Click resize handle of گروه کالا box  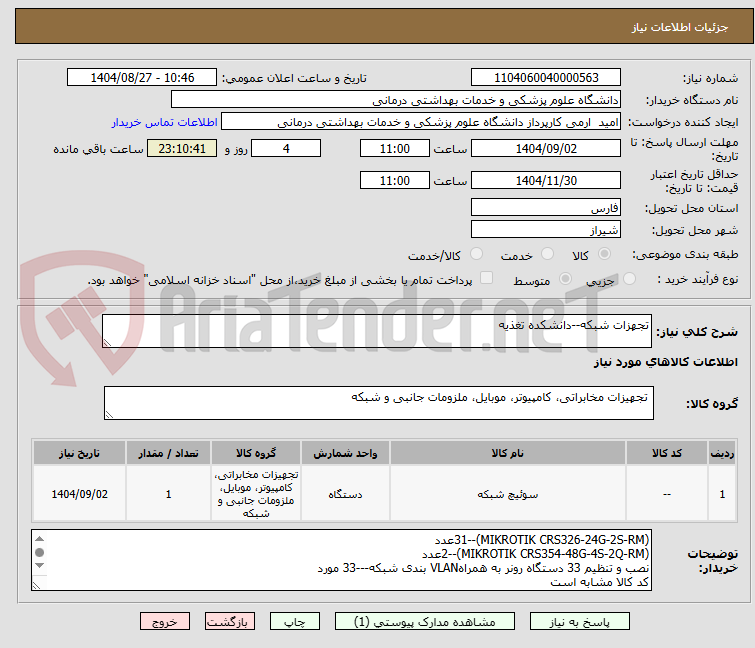pyautogui.click(x=109, y=415)
